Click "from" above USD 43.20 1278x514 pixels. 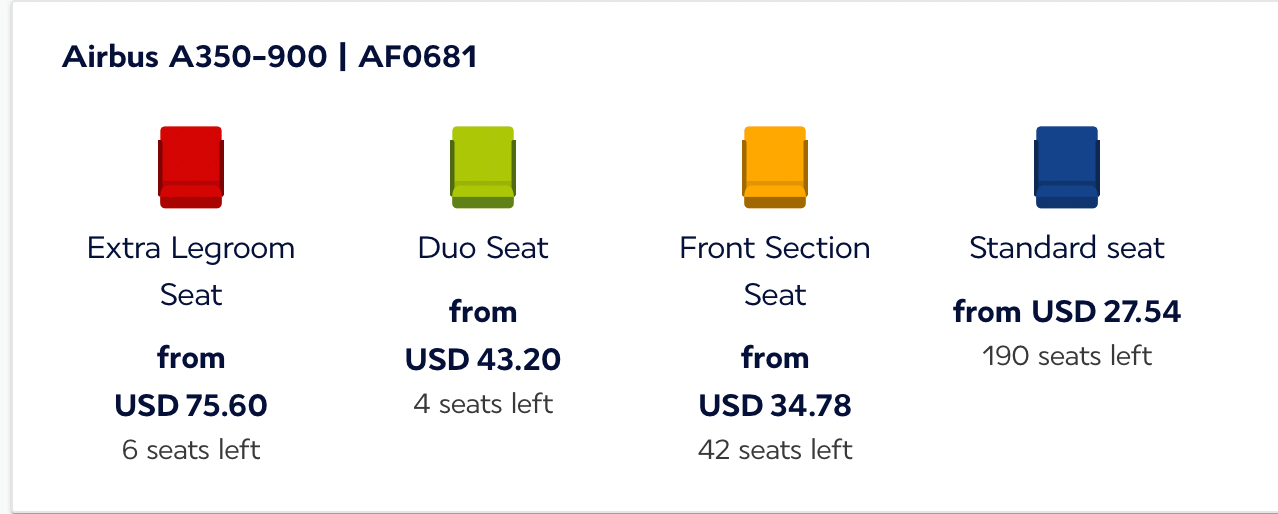483,312
